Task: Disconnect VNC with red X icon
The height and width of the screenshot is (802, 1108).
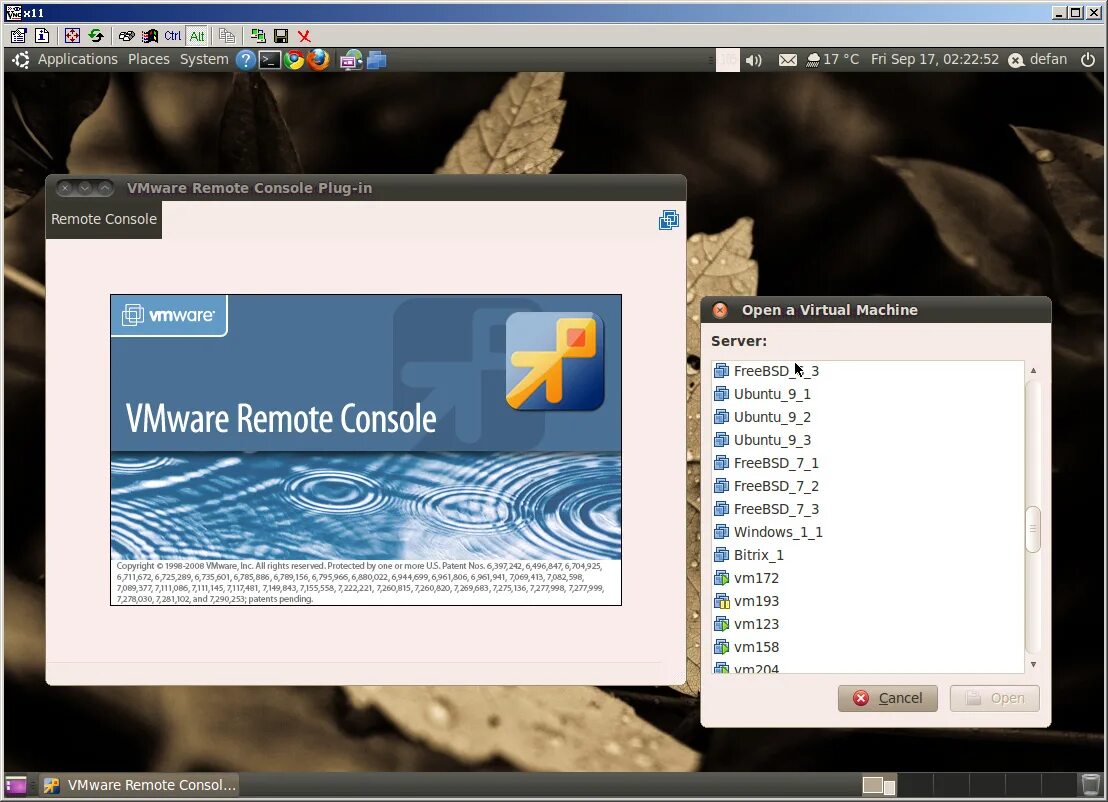Action: tap(305, 35)
